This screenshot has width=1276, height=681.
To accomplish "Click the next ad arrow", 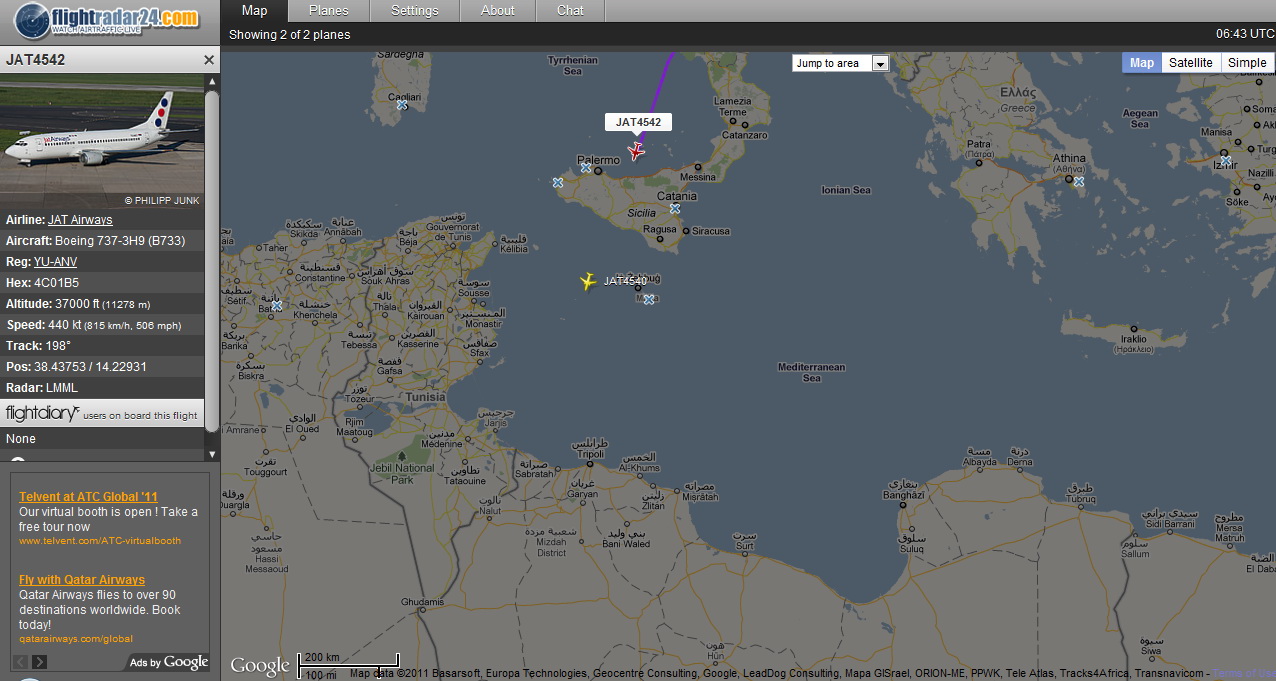I will (39, 662).
